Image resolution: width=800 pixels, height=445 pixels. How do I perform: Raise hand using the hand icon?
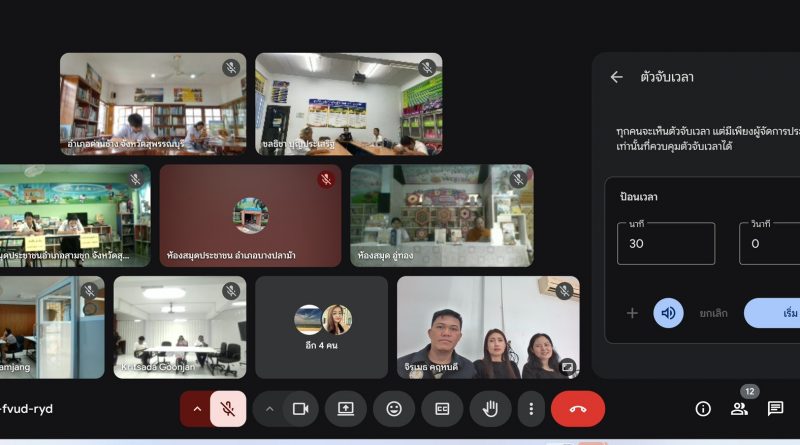(x=490, y=408)
